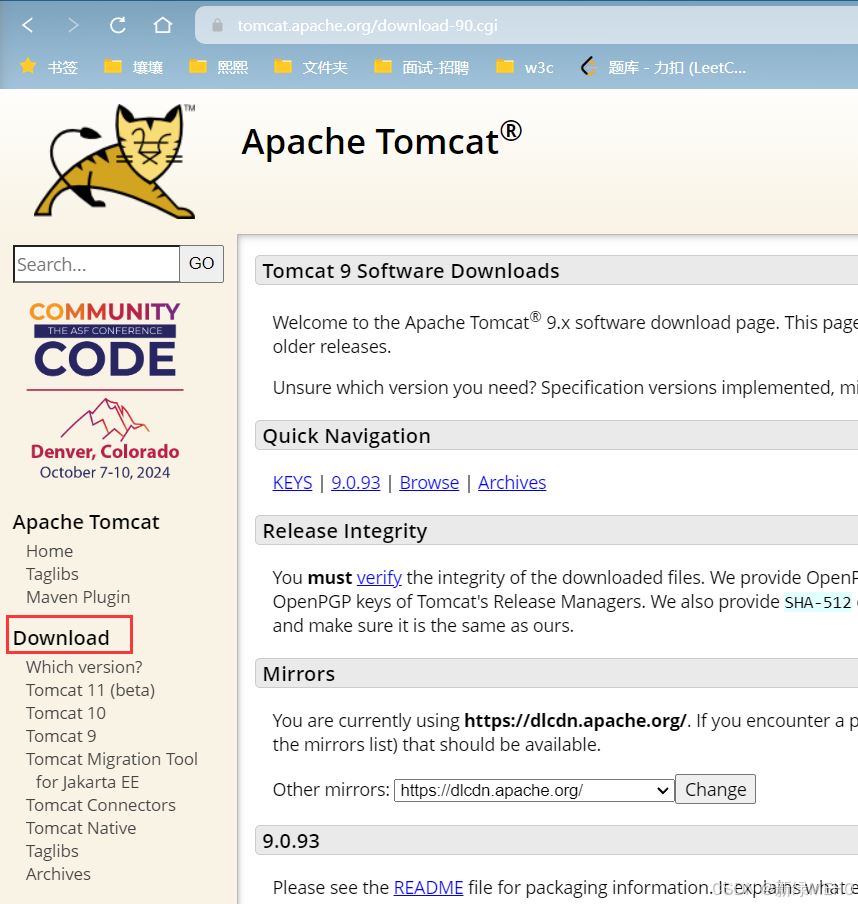Click the browser back arrow
This screenshot has height=904, width=858.
point(28,25)
